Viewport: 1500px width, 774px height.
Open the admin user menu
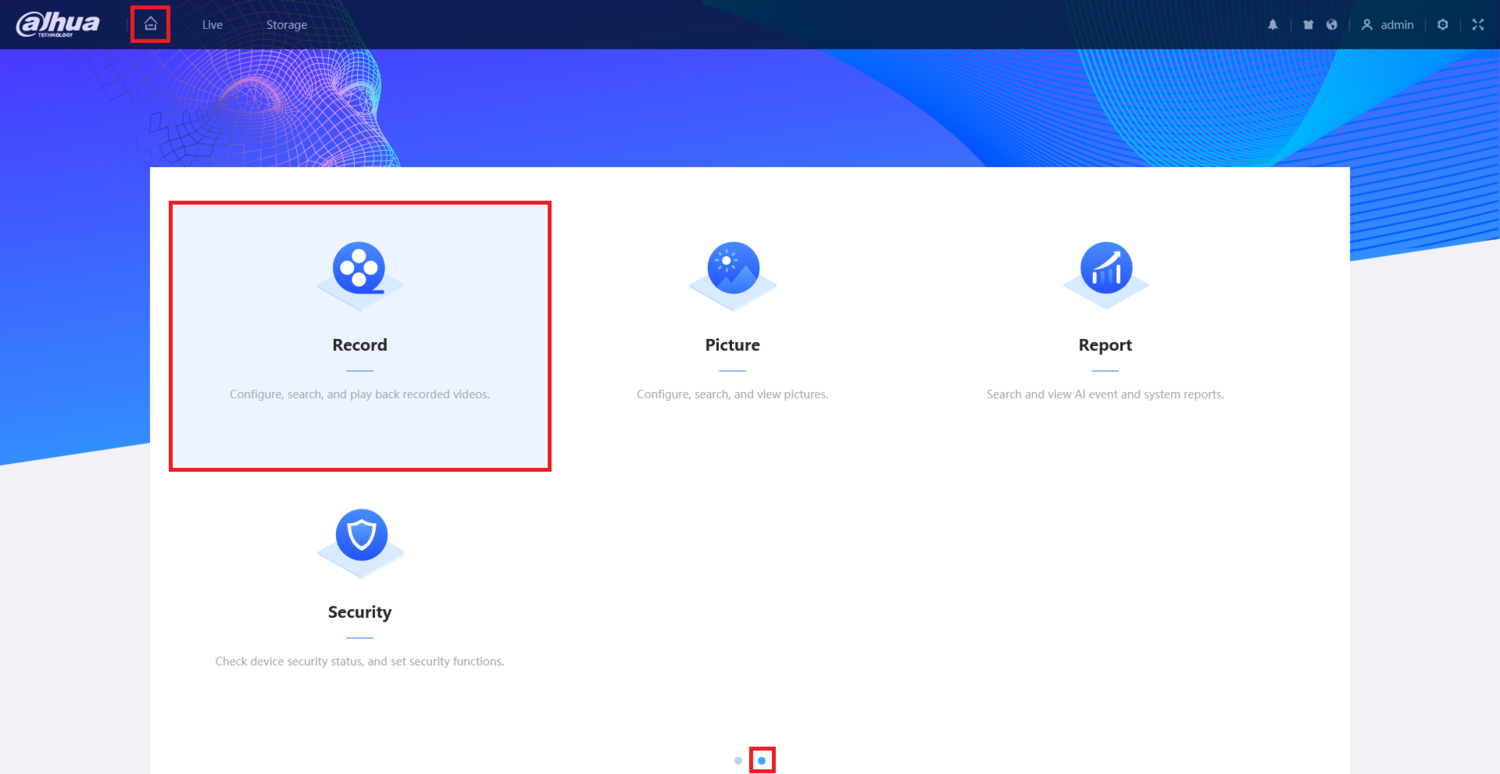click(x=1387, y=25)
